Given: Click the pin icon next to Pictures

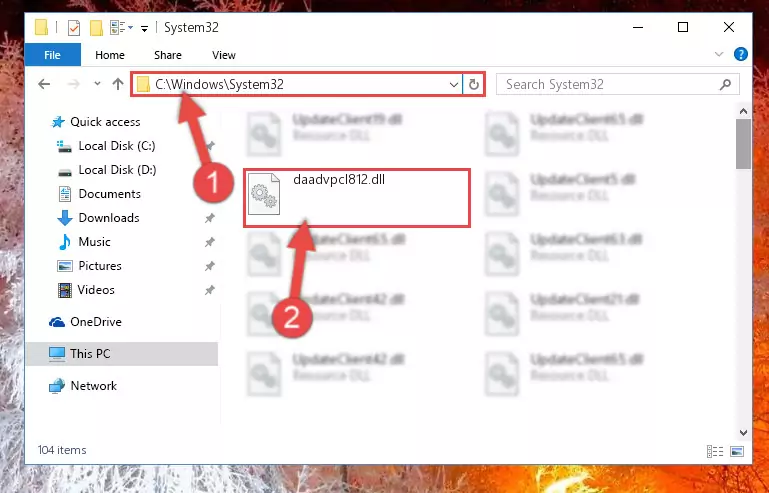Looking at the screenshot, I should [210, 266].
